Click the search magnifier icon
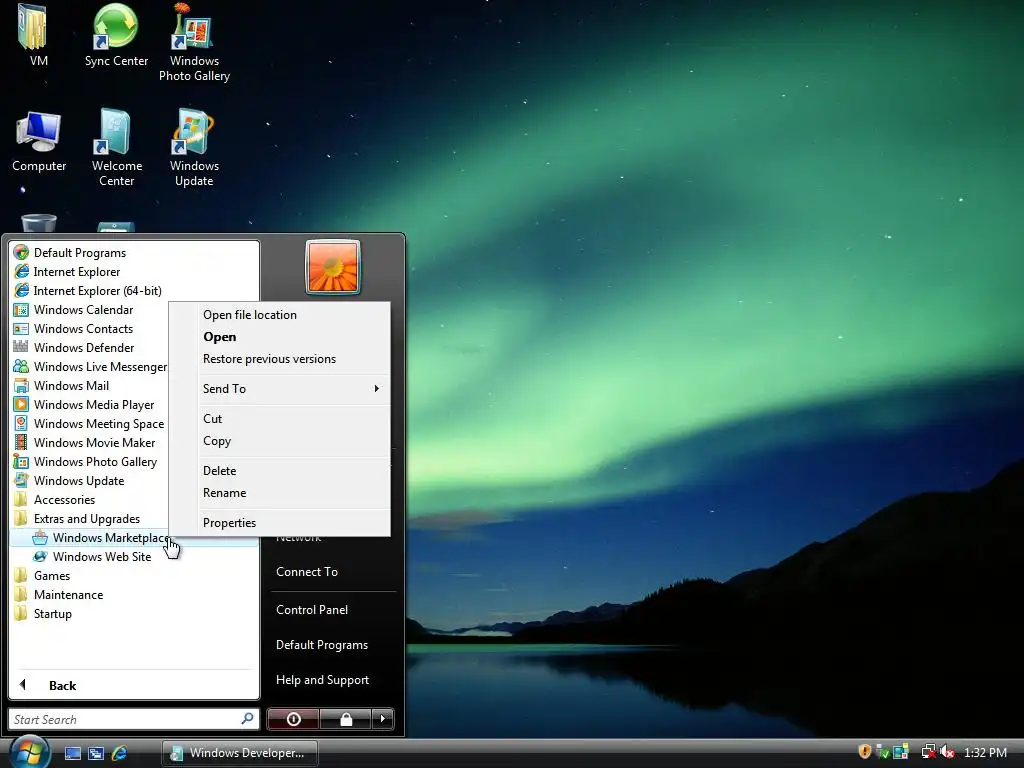 pyautogui.click(x=248, y=718)
